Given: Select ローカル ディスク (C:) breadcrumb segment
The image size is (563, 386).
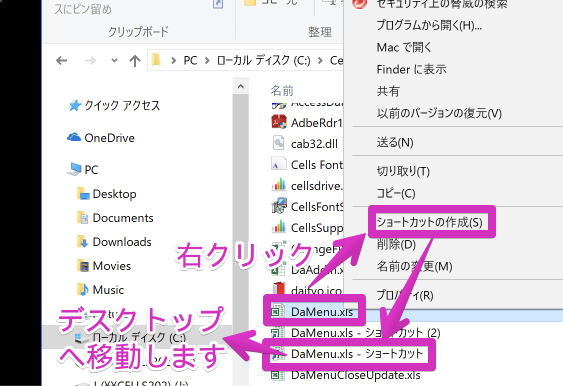Looking at the screenshot, I should 264,60.
